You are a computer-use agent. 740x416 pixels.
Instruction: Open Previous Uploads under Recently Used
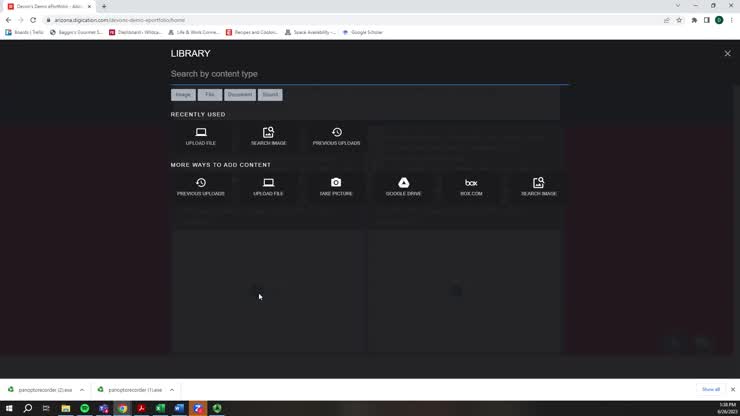point(336,136)
